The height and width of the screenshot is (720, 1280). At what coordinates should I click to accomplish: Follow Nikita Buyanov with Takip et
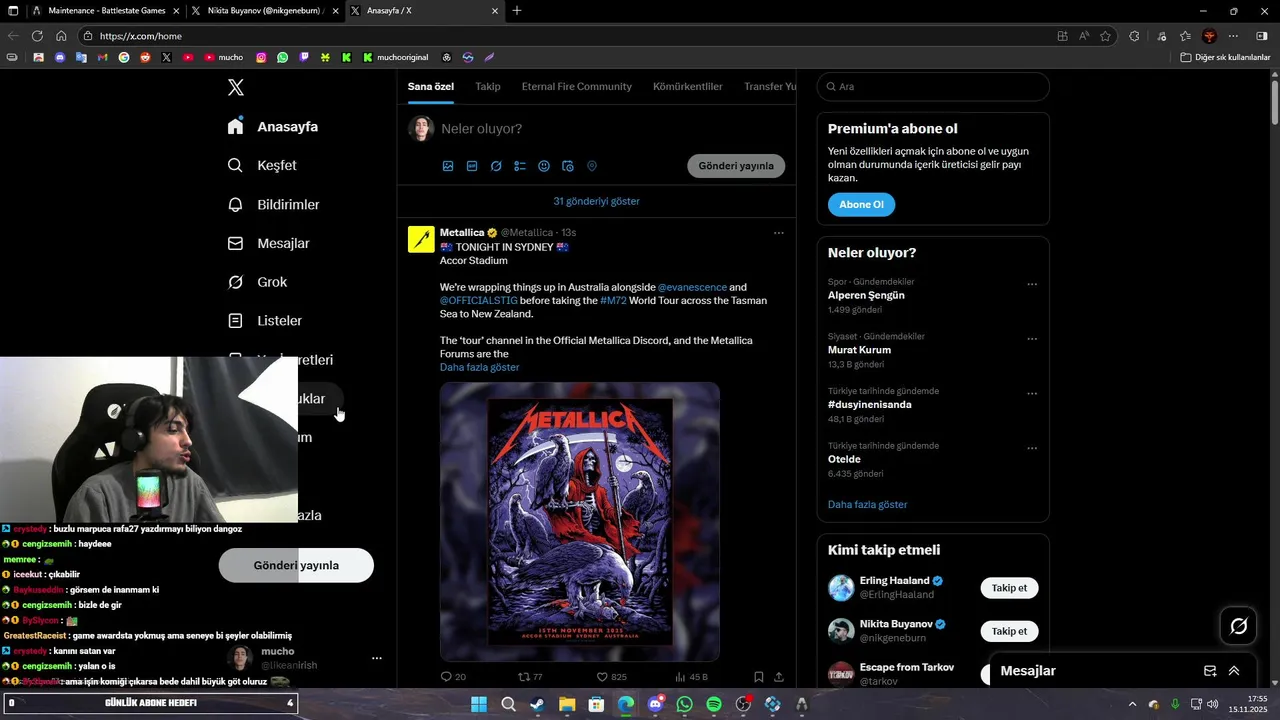pyautogui.click(x=1009, y=631)
